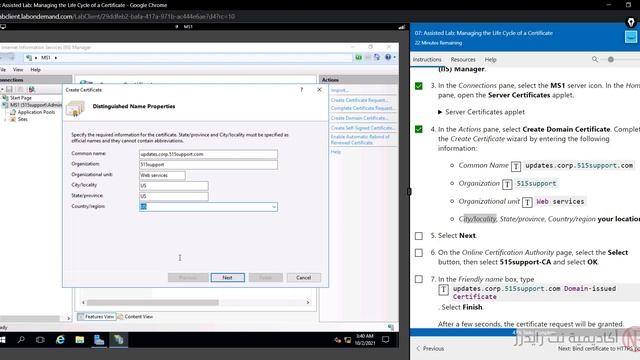The width and height of the screenshot is (640, 360).
Task: Click the magnifier zoom icon in lab panel
Action: click(595, 60)
